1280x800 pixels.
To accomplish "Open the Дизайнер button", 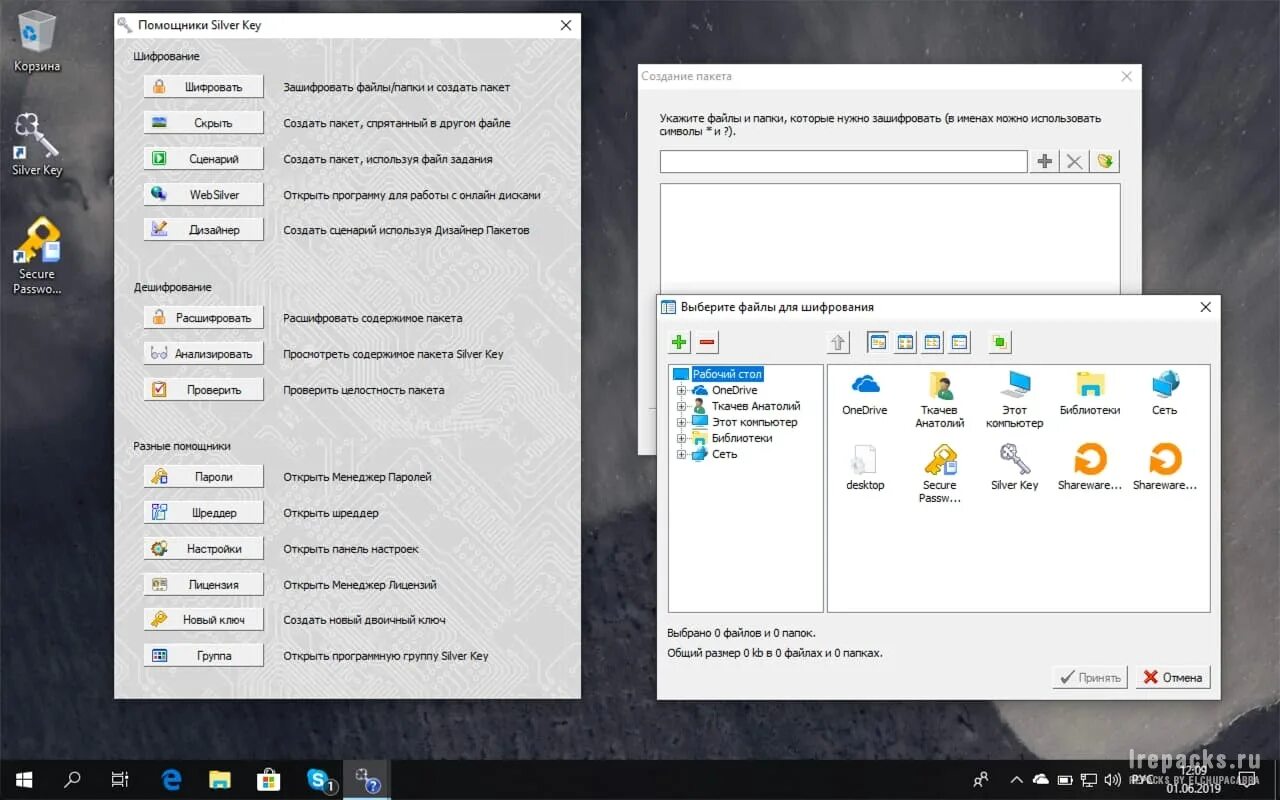I will [x=203, y=229].
